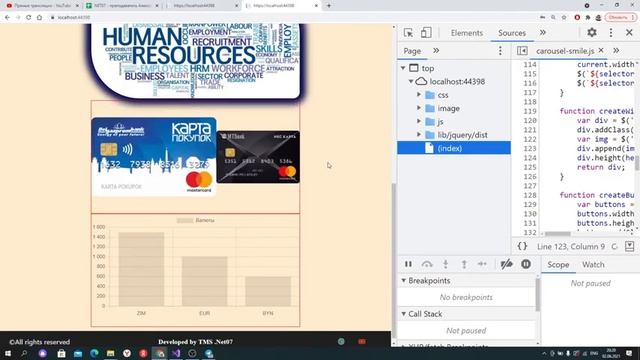Toggle pause on exceptions
The image size is (640, 360).
click(526, 264)
